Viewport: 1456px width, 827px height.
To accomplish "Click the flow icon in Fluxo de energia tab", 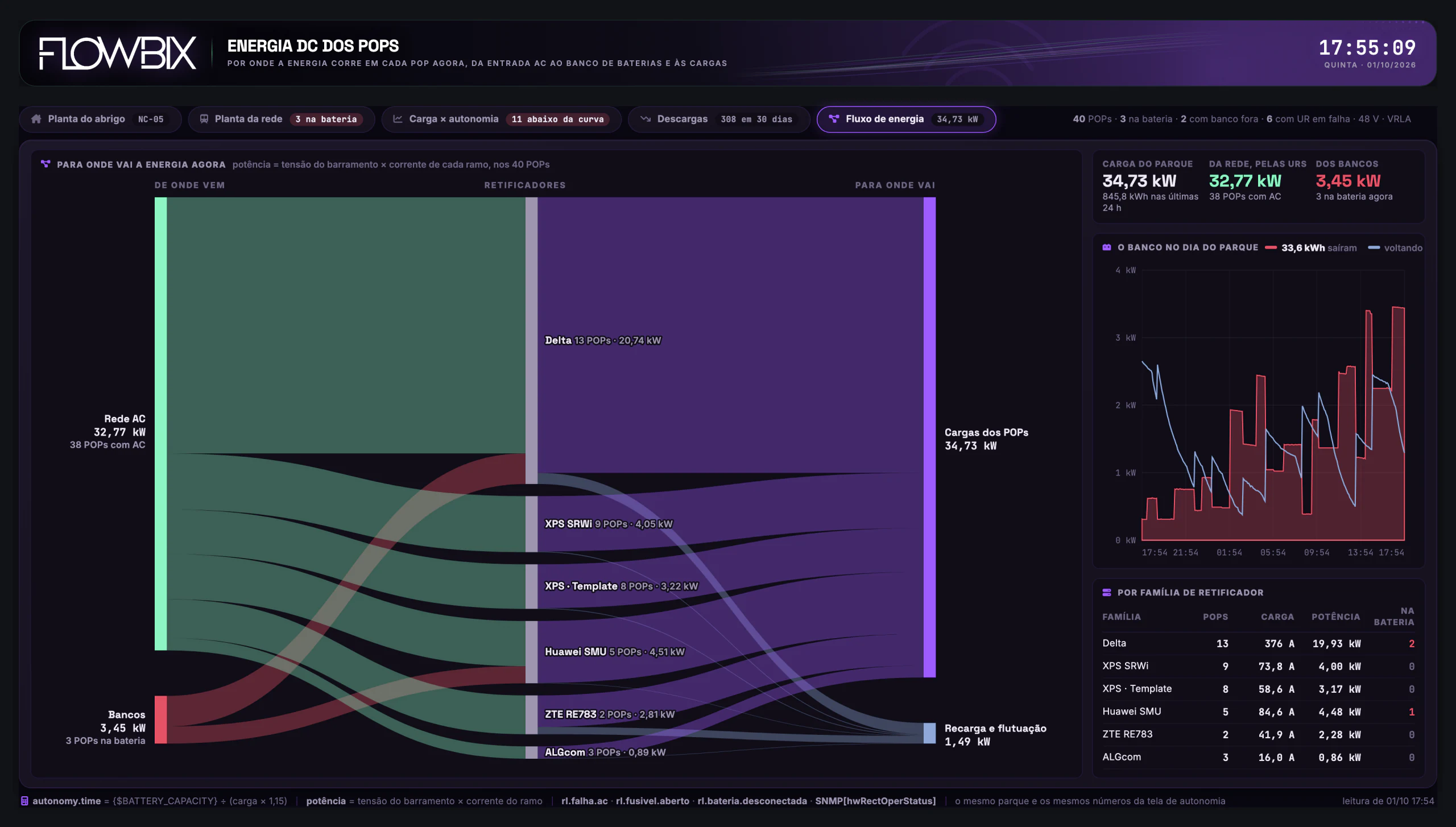I will coord(834,119).
